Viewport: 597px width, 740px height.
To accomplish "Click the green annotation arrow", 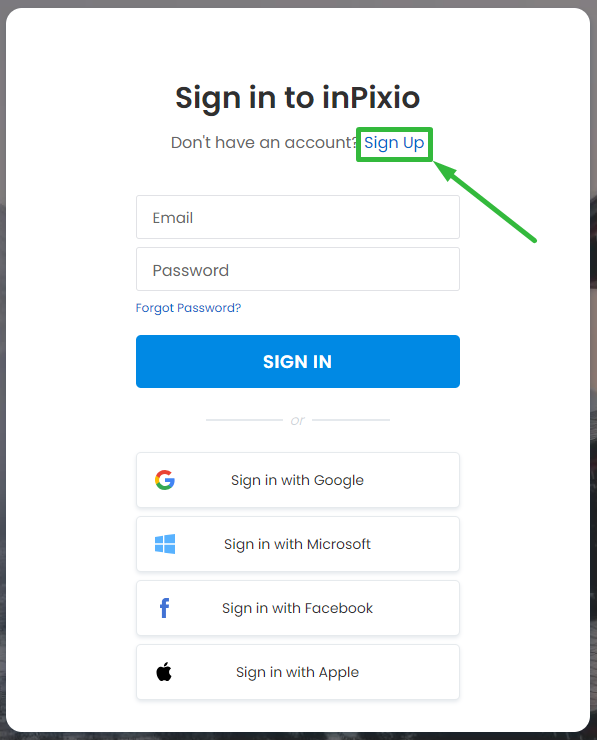I will click(x=485, y=202).
